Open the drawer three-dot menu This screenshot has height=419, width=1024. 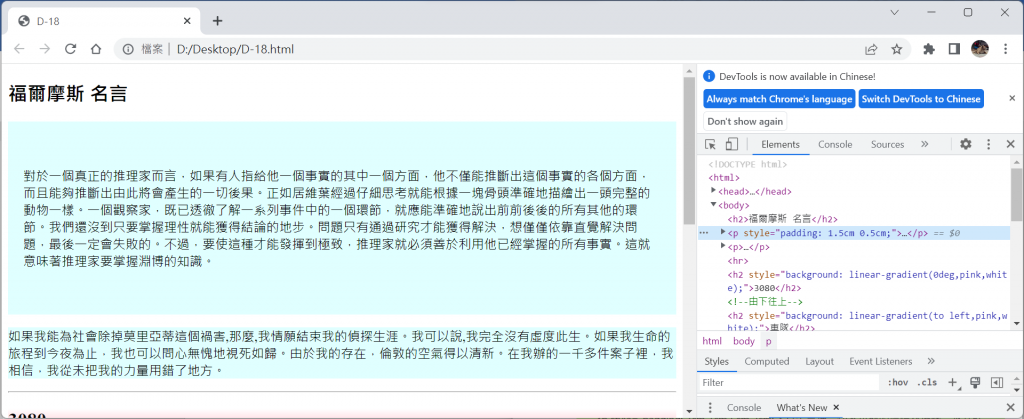coord(711,407)
